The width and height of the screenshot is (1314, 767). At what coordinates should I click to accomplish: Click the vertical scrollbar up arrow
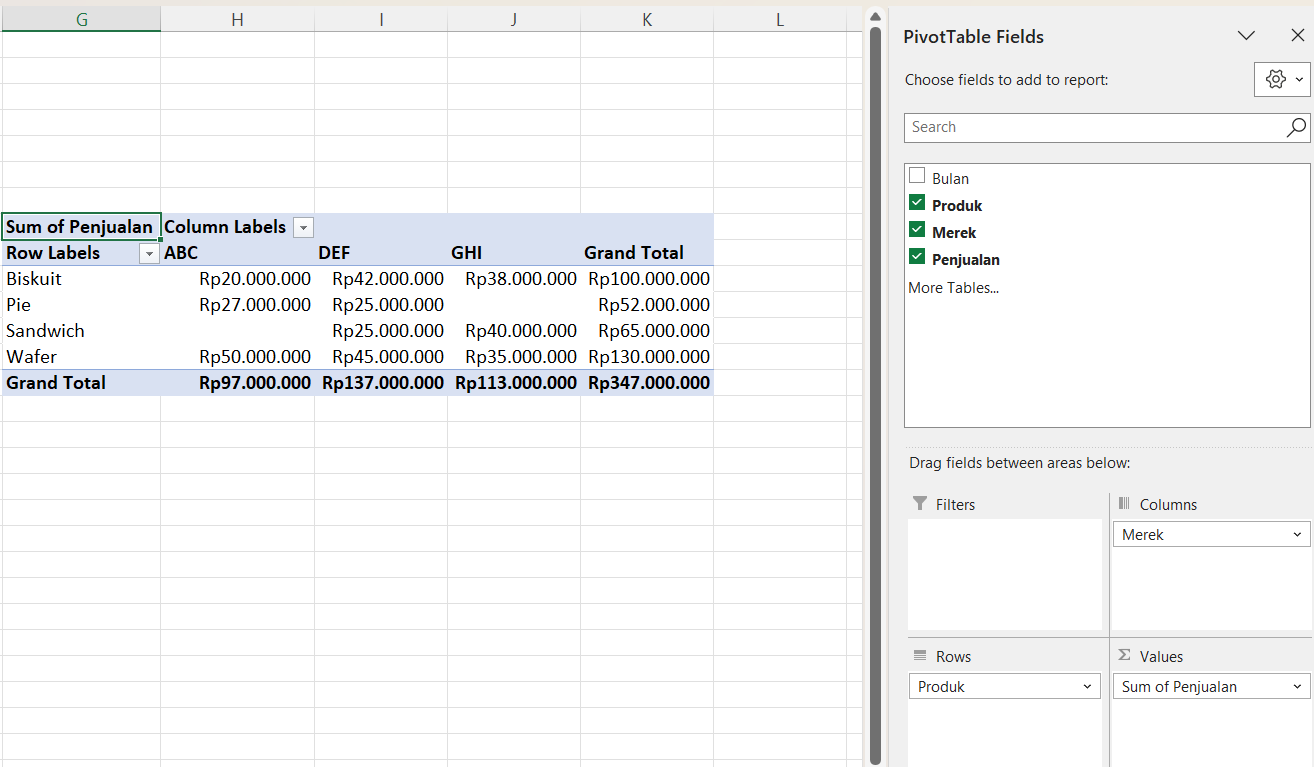[875, 16]
